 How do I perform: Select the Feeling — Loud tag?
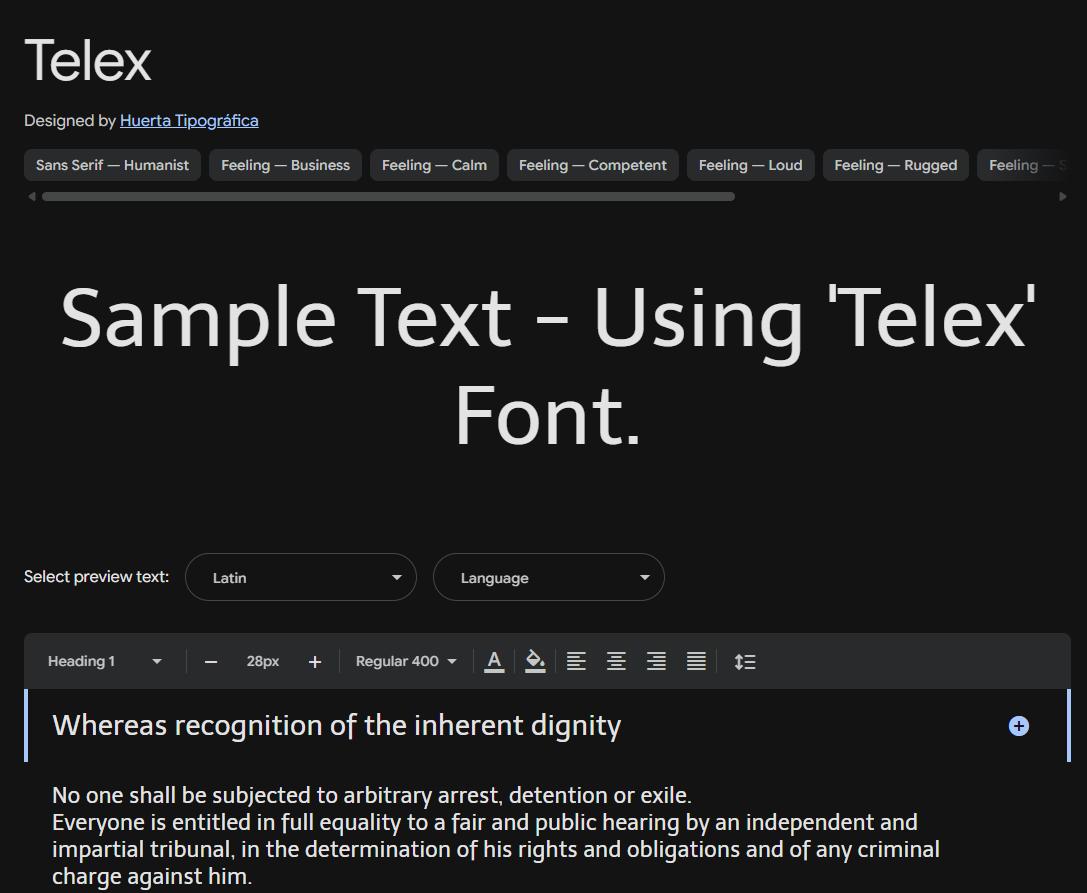coord(751,165)
